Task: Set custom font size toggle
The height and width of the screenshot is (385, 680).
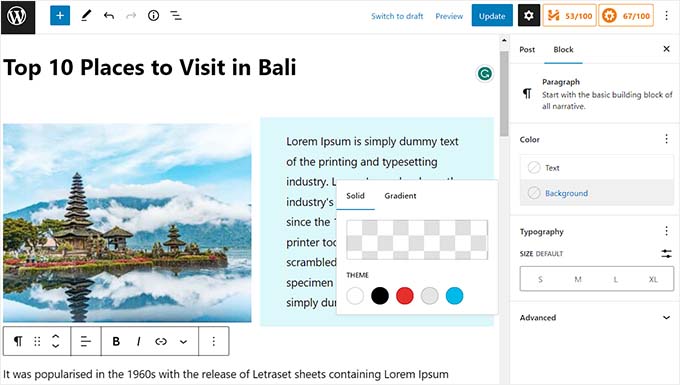Action: pyautogui.click(x=667, y=254)
